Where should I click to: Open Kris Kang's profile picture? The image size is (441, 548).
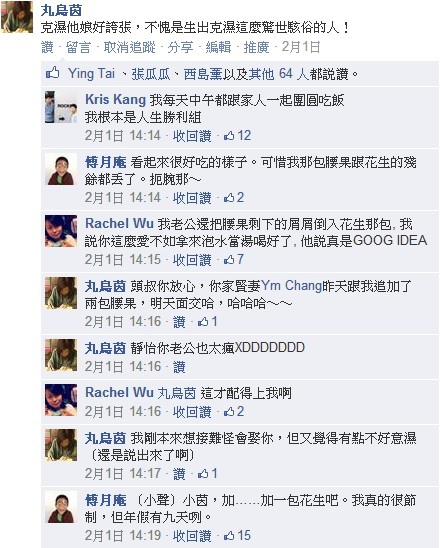click(x=61, y=107)
